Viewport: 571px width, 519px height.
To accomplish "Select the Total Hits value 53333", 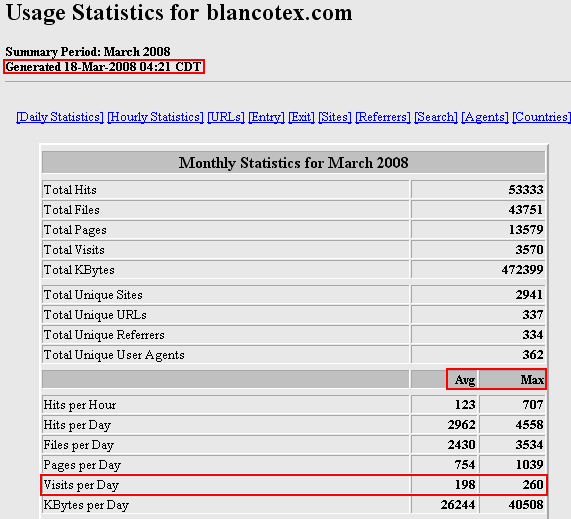I will (x=526, y=190).
